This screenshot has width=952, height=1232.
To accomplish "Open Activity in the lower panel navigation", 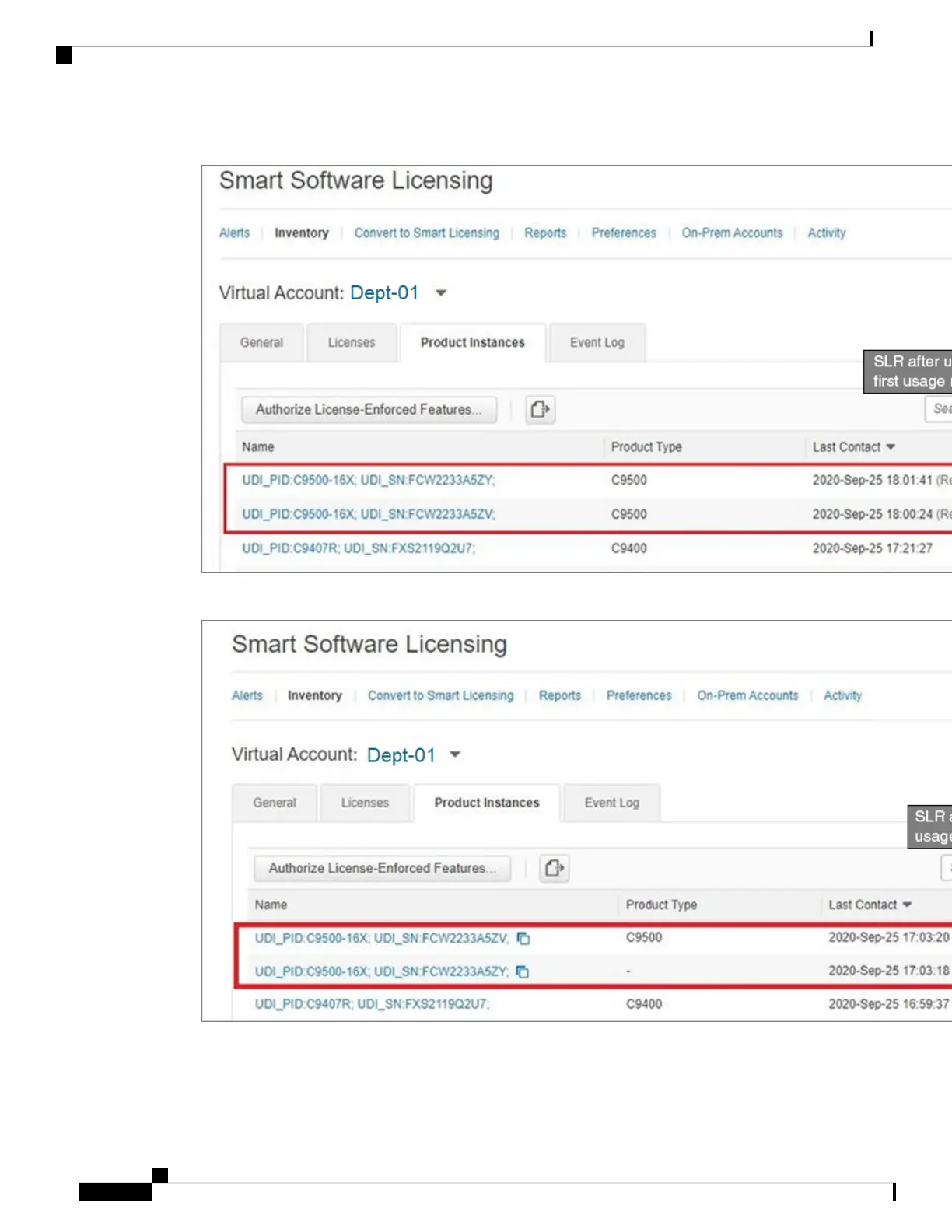I will pos(843,695).
